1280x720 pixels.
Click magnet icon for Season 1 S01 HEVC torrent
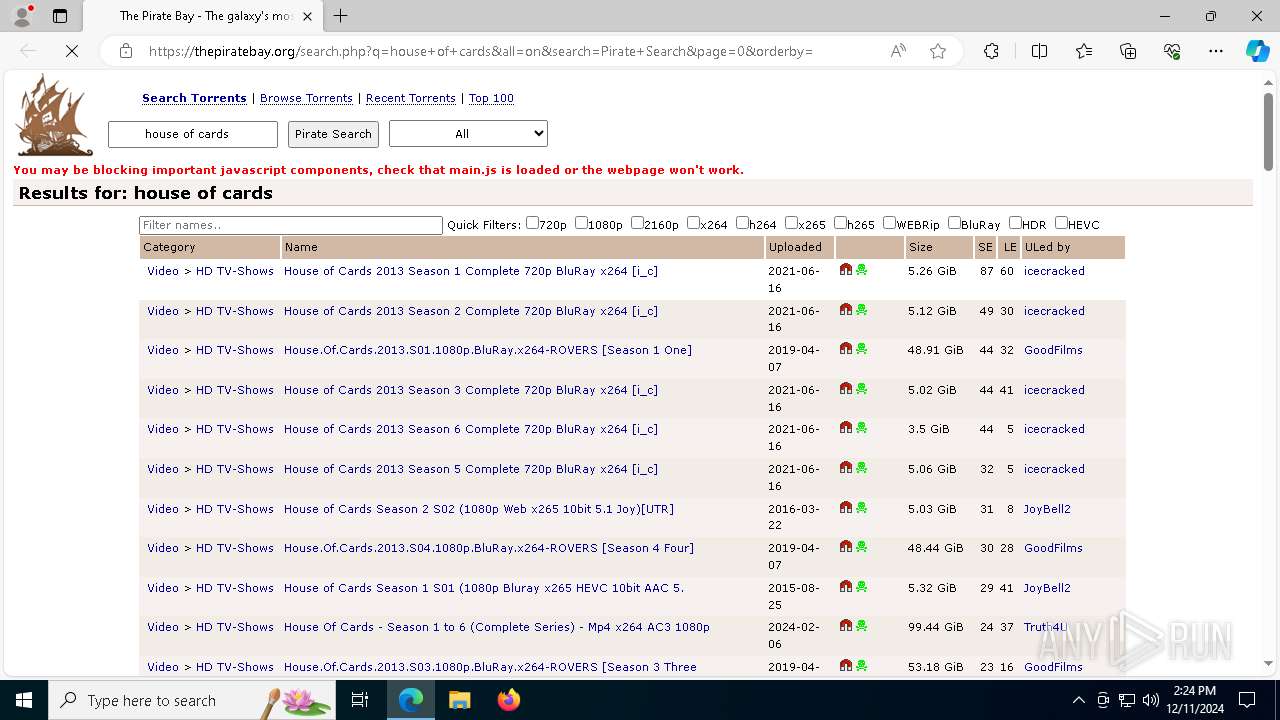[x=846, y=587]
